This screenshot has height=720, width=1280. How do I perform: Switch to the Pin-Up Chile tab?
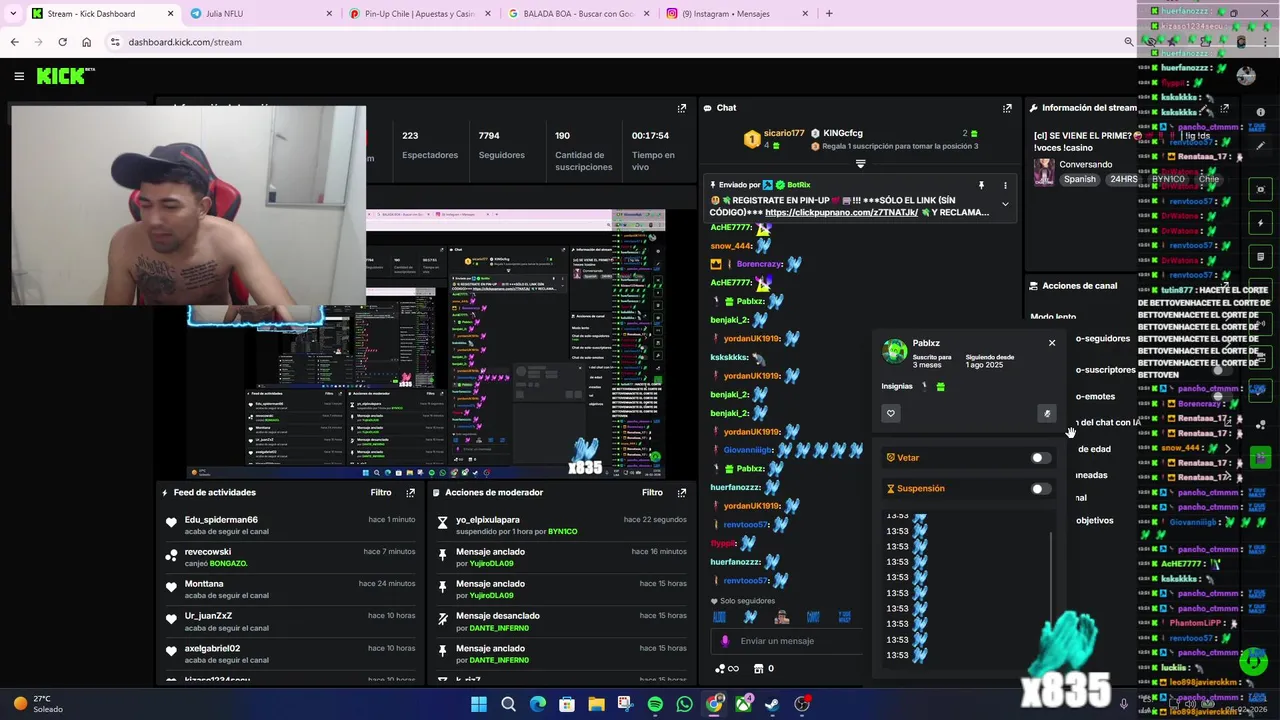click(x=420, y=14)
